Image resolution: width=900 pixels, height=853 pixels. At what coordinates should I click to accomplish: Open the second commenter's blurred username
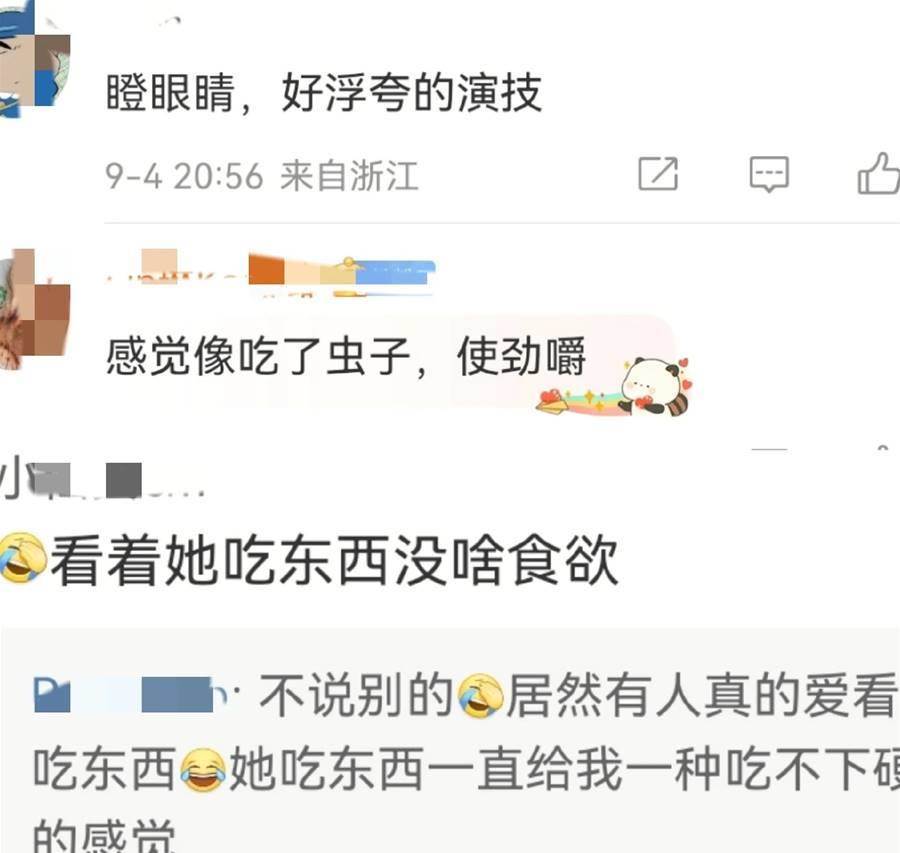(x=271, y=276)
